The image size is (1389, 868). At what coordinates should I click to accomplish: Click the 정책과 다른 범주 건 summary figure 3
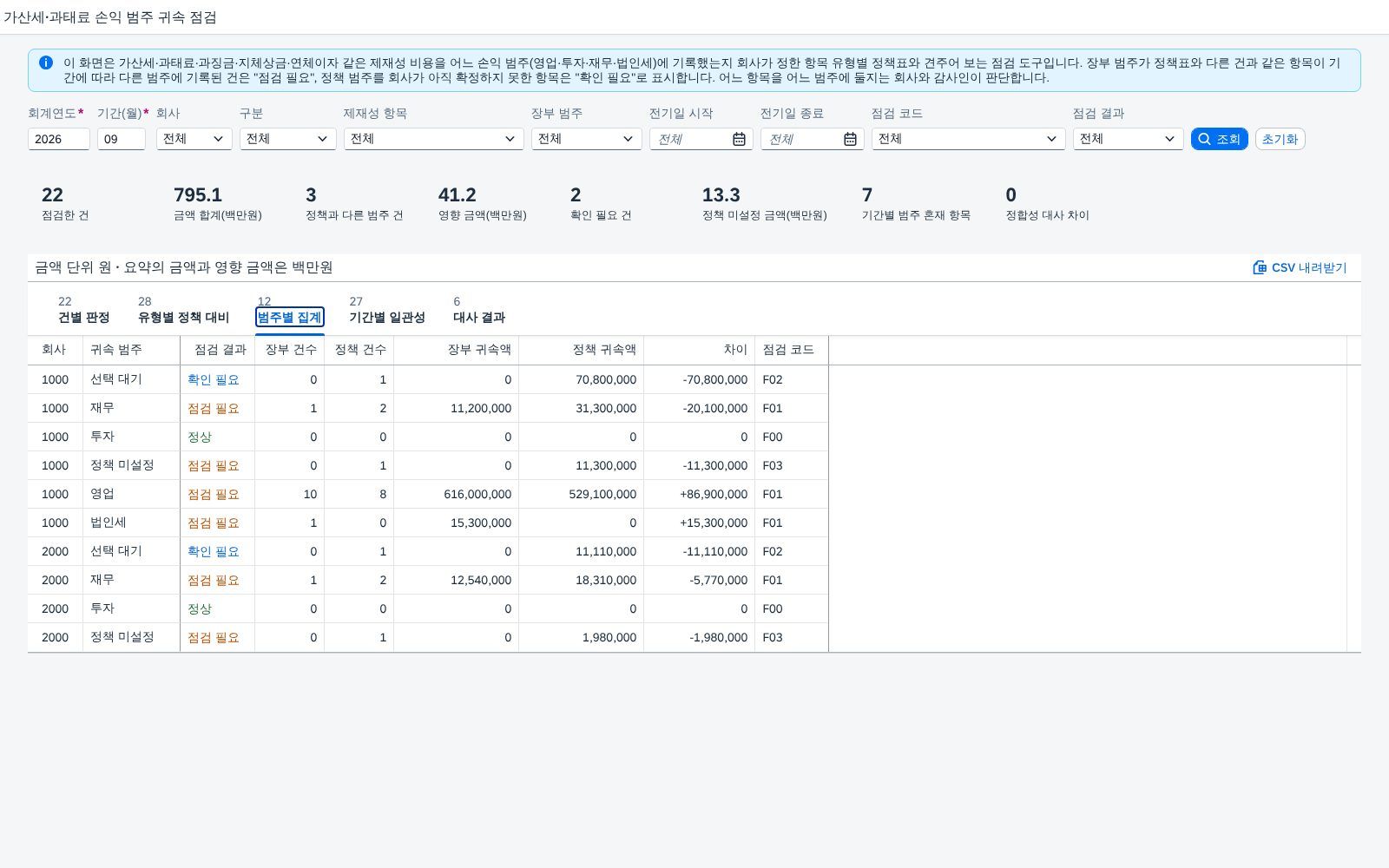311,195
